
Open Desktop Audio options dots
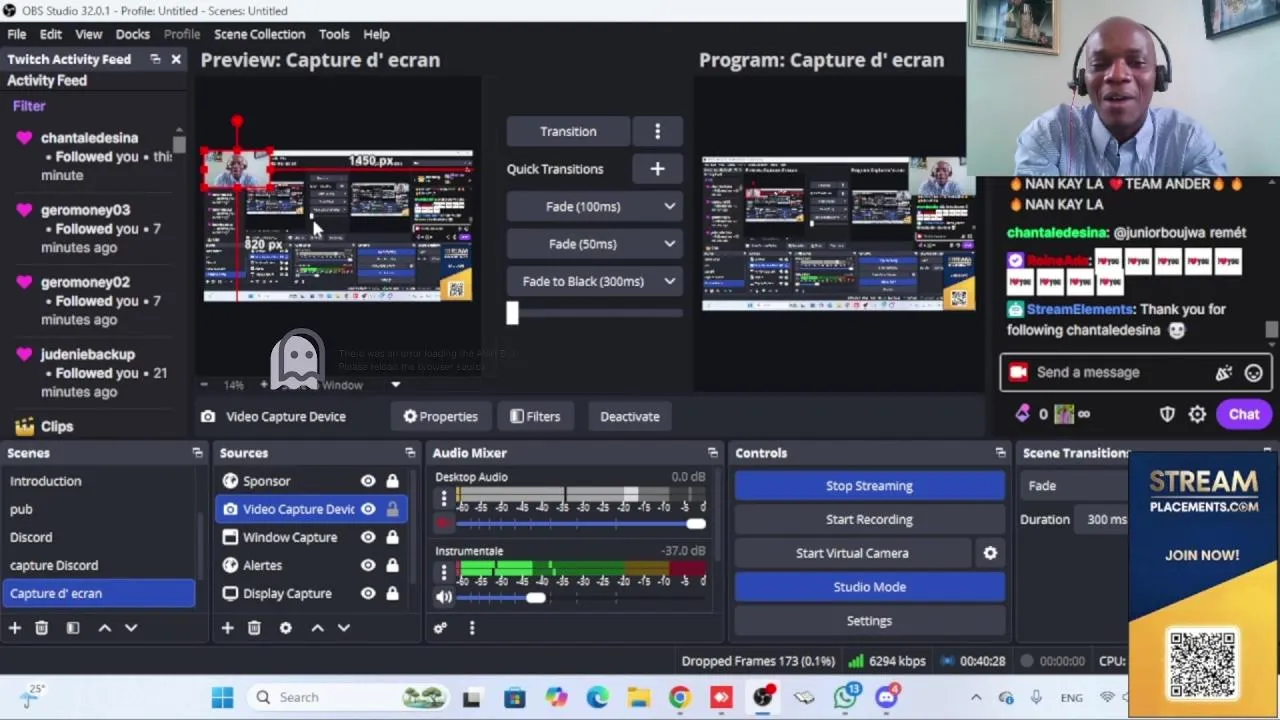pyautogui.click(x=444, y=498)
